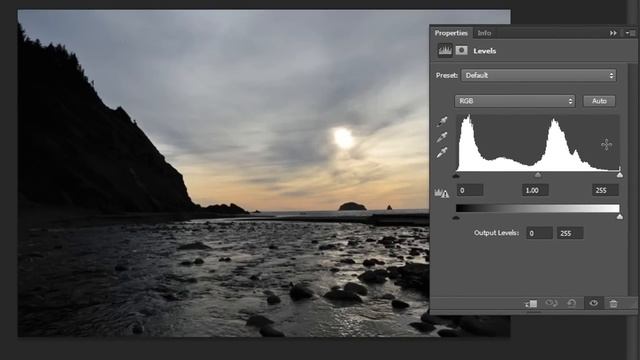The height and width of the screenshot is (360, 640).
Task: Switch to the Info tab
Action: [x=484, y=33]
